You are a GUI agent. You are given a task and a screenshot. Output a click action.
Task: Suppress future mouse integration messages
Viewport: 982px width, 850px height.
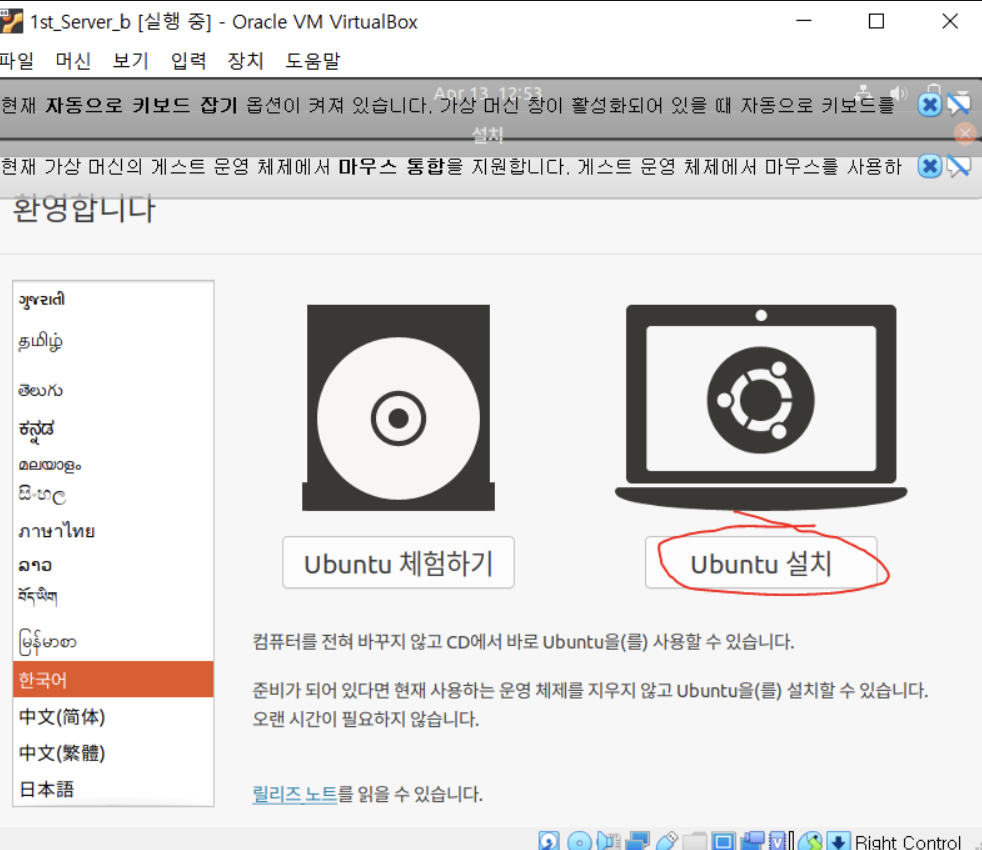(959, 167)
